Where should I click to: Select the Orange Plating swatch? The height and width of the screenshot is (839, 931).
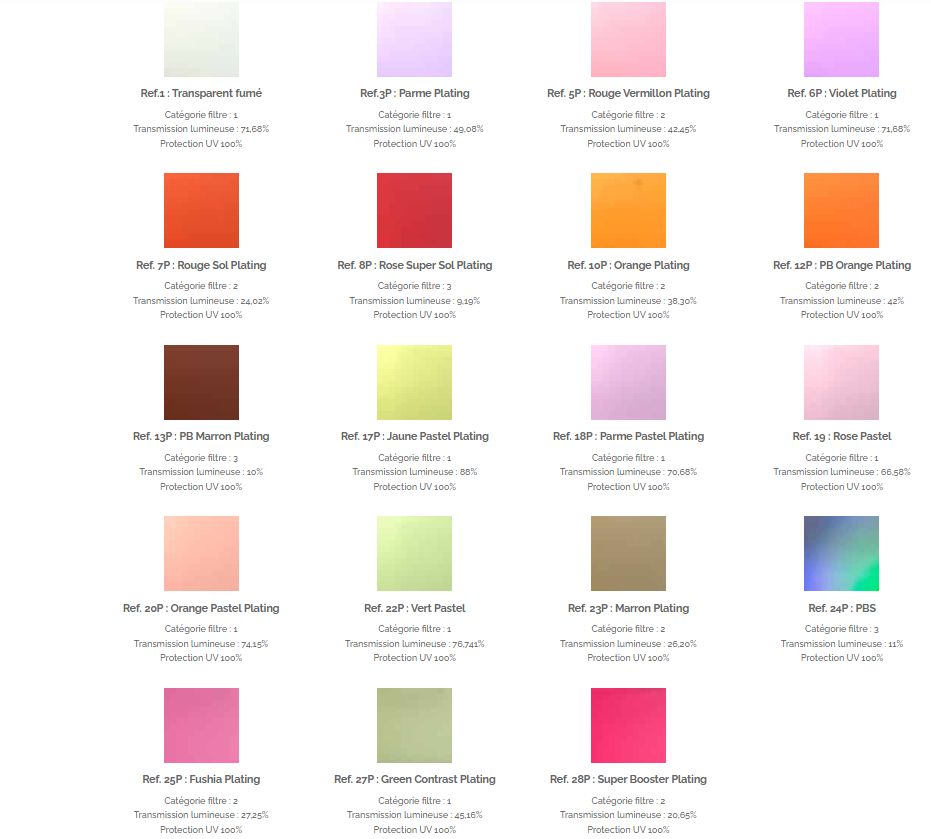(628, 210)
